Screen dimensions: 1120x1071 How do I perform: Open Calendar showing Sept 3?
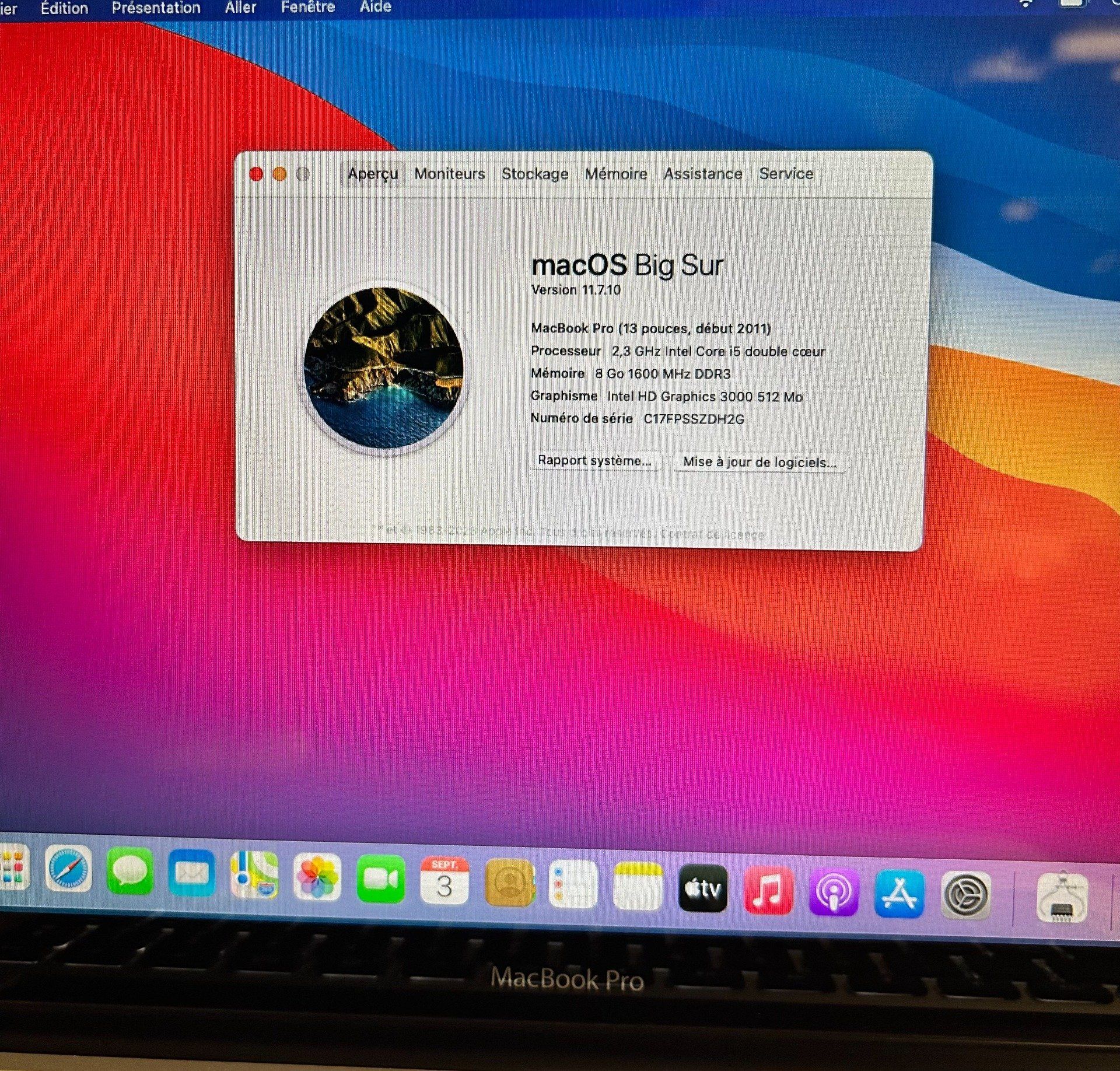pos(444,881)
